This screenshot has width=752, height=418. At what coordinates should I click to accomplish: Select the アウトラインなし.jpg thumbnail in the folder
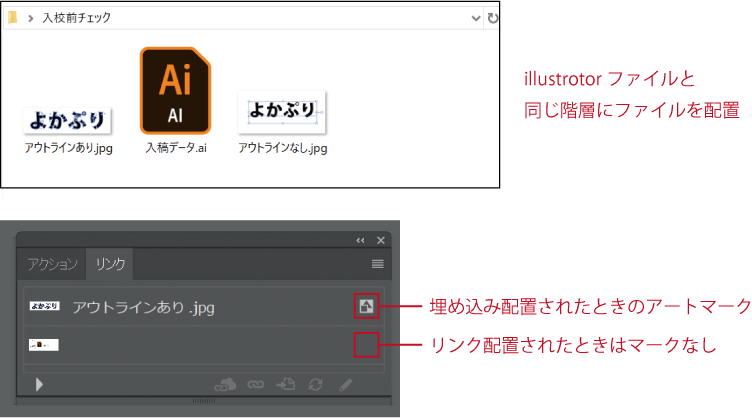pos(282,112)
